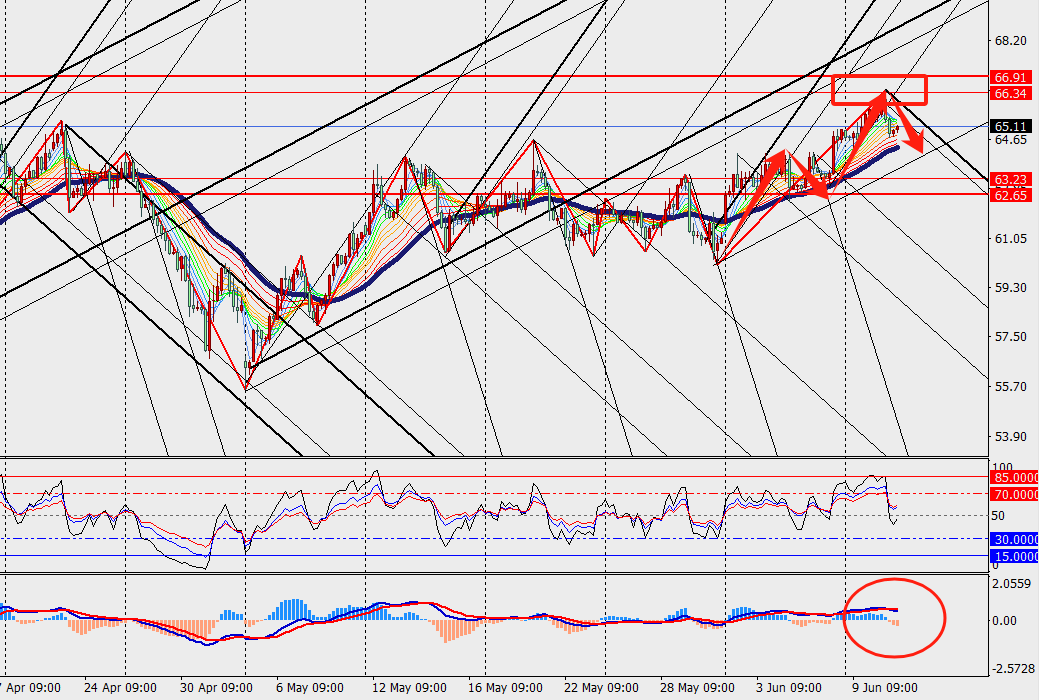Image resolution: width=1040 pixels, height=700 pixels.
Task: Click the 15.0000 oversold level label
Action: (x=1014, y=556)
